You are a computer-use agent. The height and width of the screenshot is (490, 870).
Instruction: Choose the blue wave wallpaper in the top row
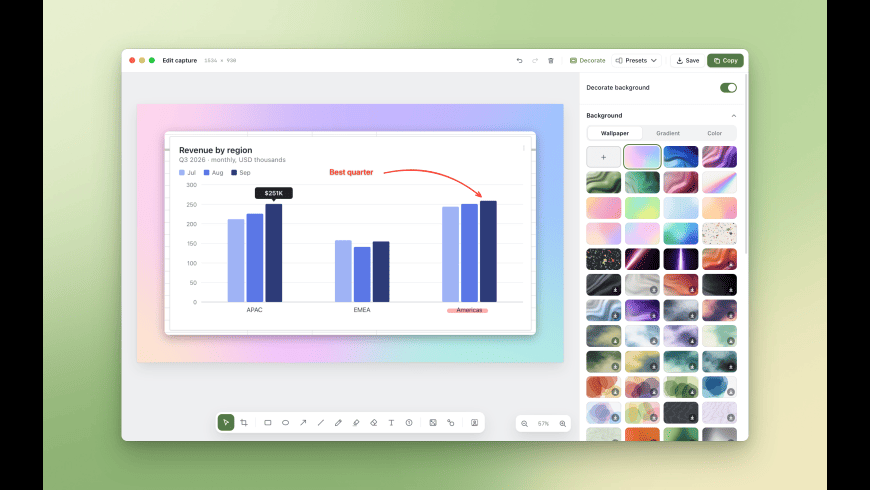point(681,157)
